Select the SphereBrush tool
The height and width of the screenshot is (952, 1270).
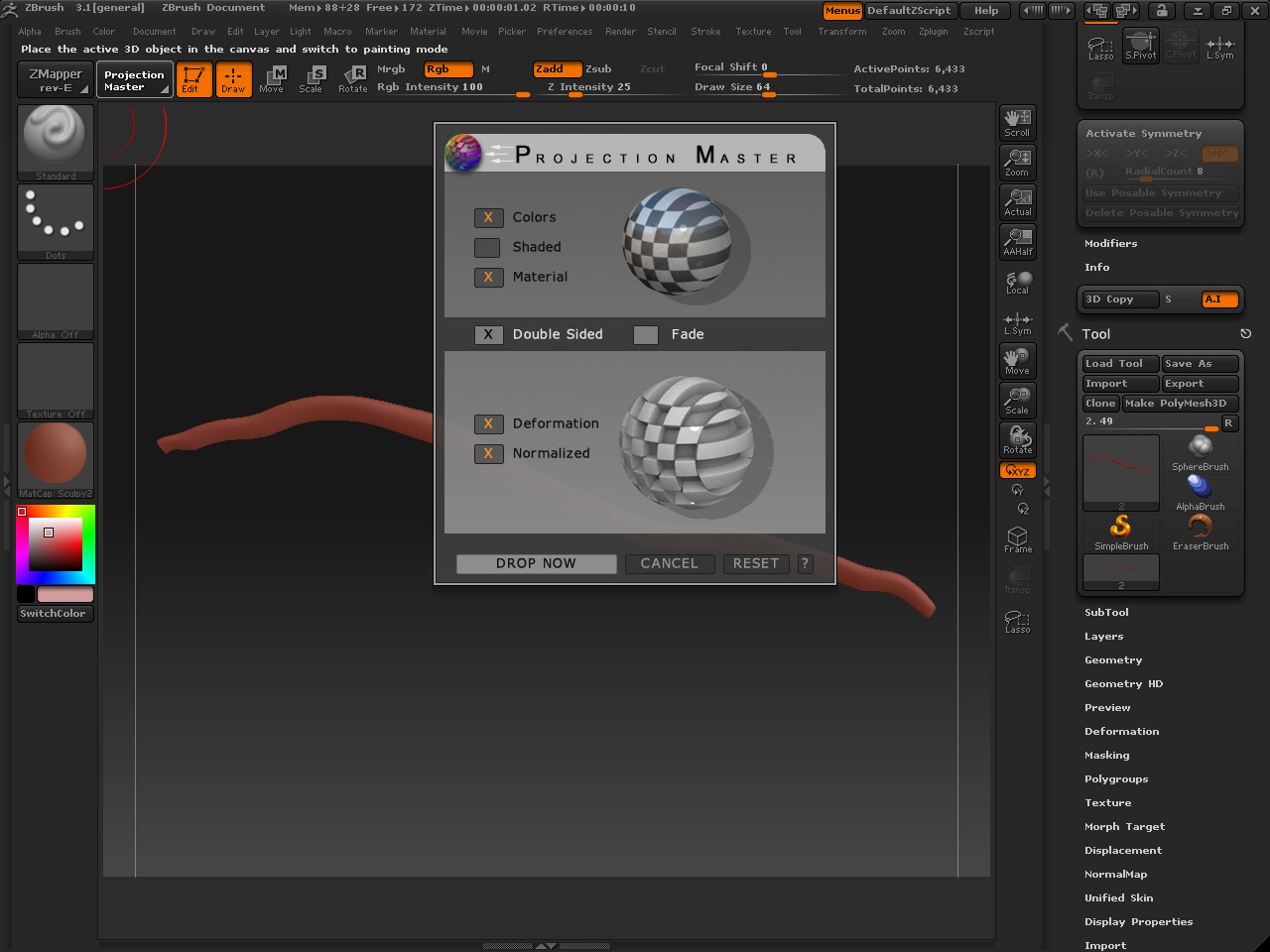point(1201,452)
